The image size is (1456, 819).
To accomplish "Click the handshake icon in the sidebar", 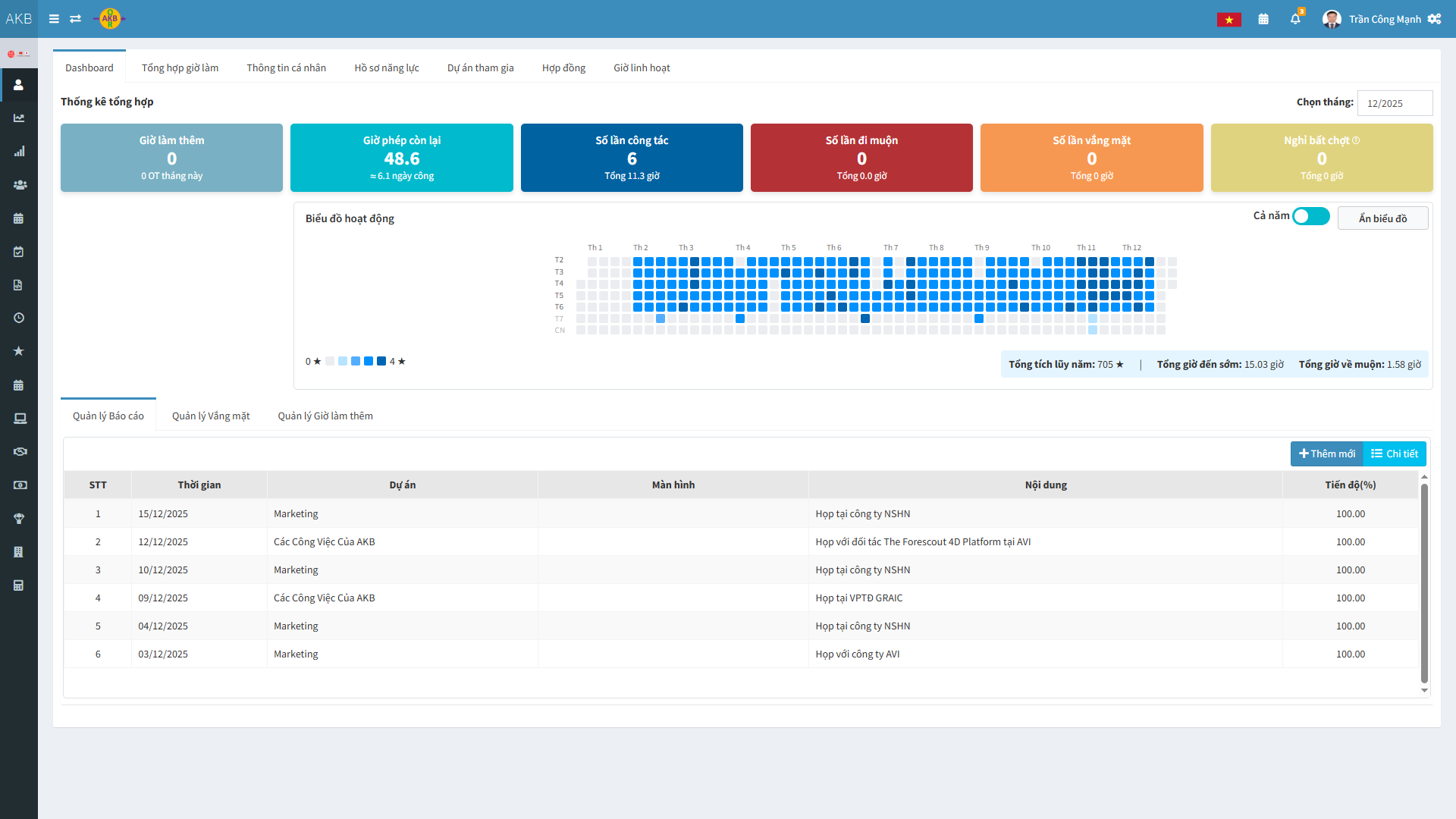I will [x=19, y=451].
